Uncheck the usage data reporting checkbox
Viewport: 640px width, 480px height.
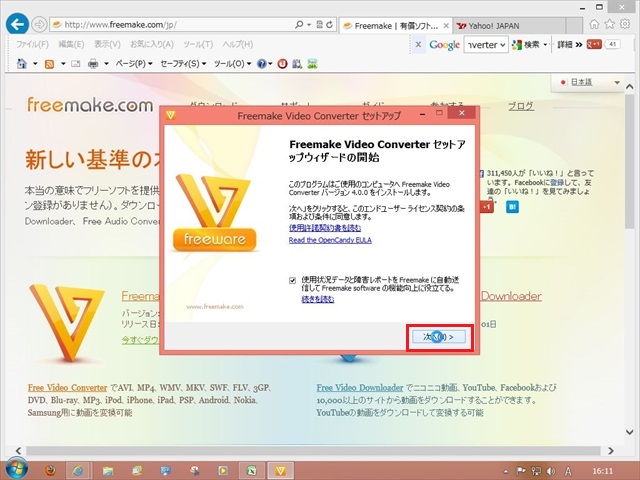click(292, 280)
